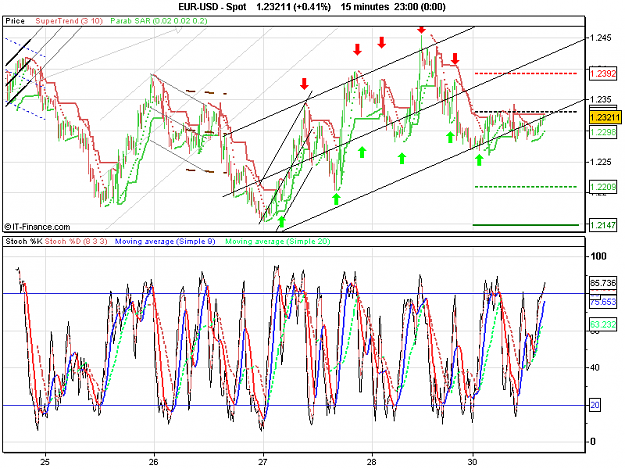Select the Price panel label

pyautogui.click(x=15, y=21)
